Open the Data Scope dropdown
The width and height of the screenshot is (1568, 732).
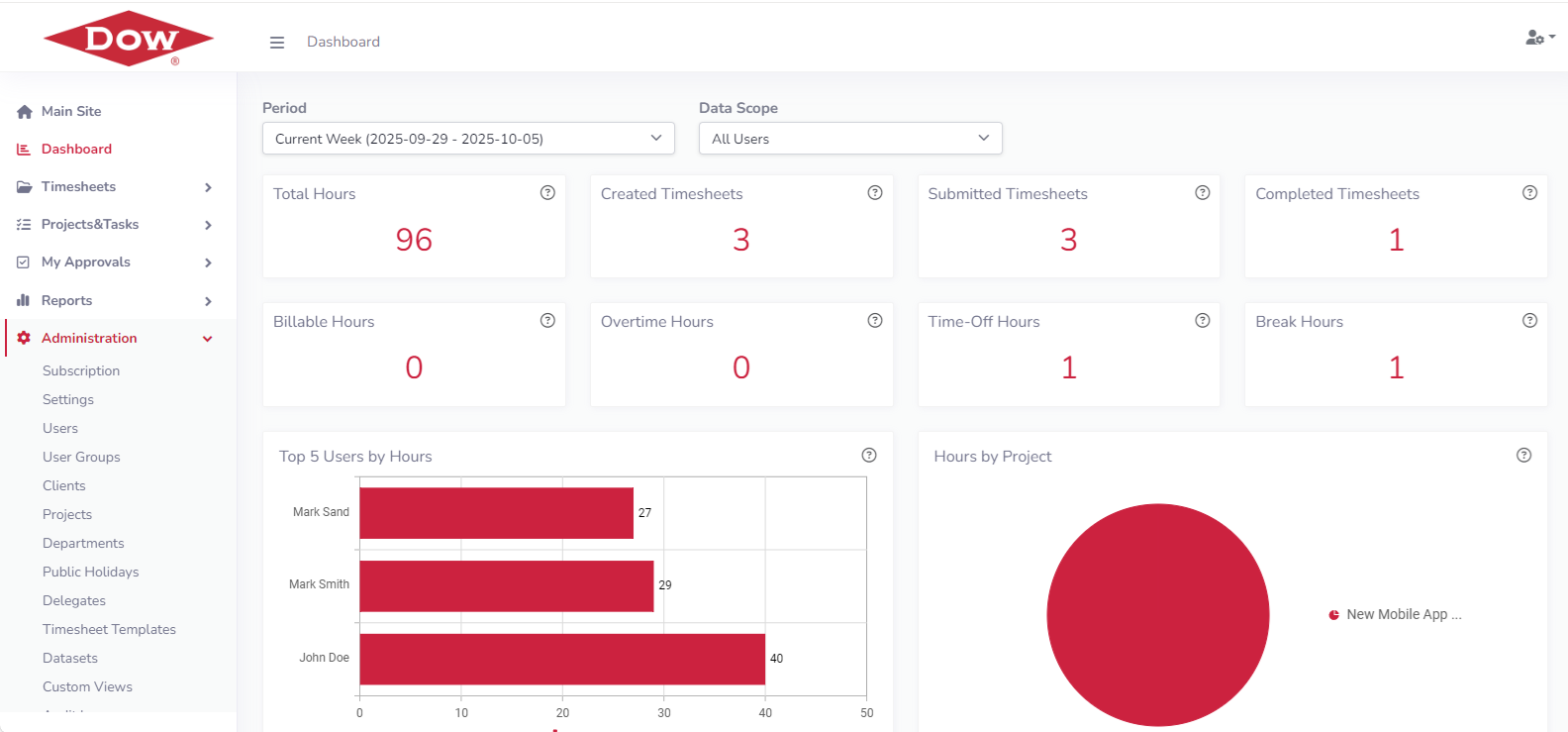tap(850, 139)
